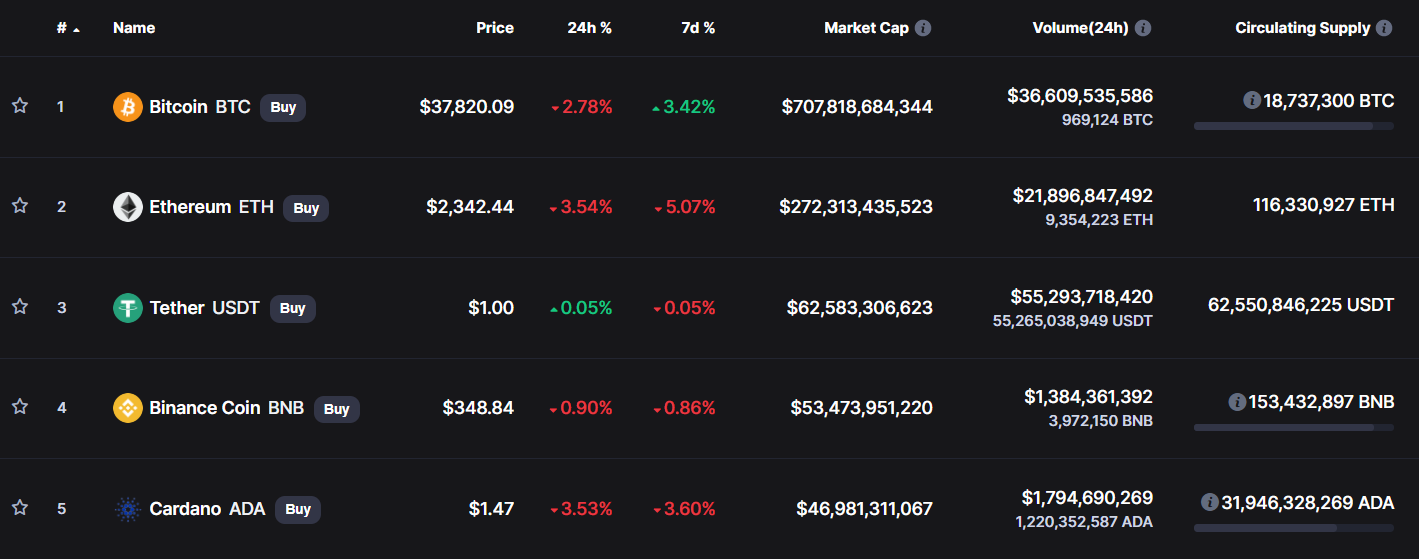This screenshot has width=1419, height=559.
Task: Select Bitcoin 24h change 2.78%
Action: pos(581,107)
